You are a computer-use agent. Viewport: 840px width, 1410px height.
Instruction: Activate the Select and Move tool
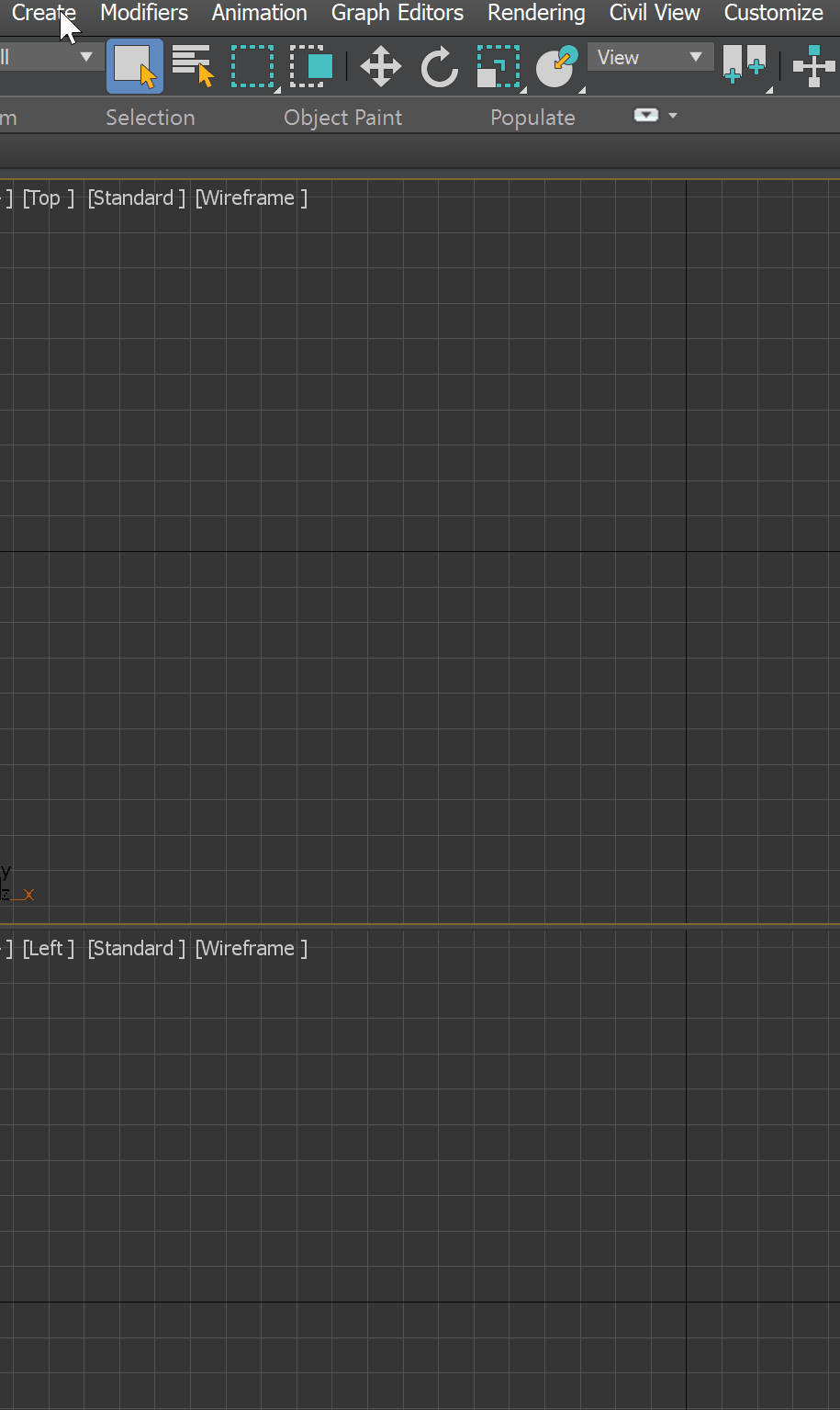point(380,64)
